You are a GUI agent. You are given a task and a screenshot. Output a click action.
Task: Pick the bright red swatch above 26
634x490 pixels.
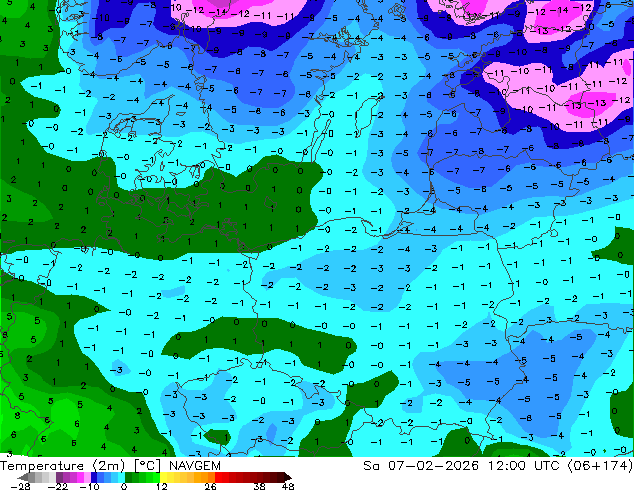click(218, 477)
